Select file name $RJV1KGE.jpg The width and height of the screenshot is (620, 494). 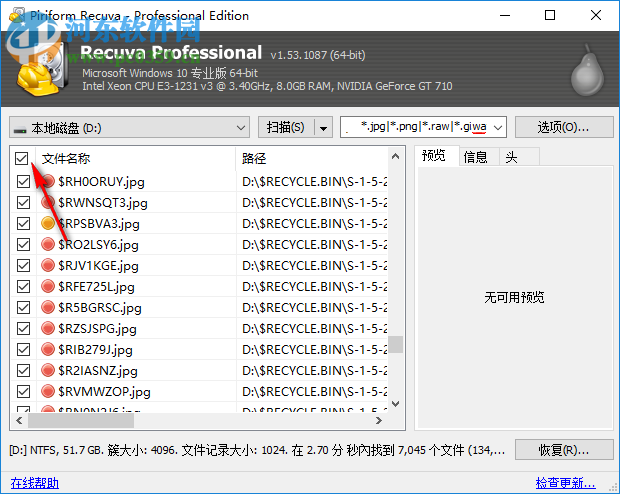[x=98, y=266]
